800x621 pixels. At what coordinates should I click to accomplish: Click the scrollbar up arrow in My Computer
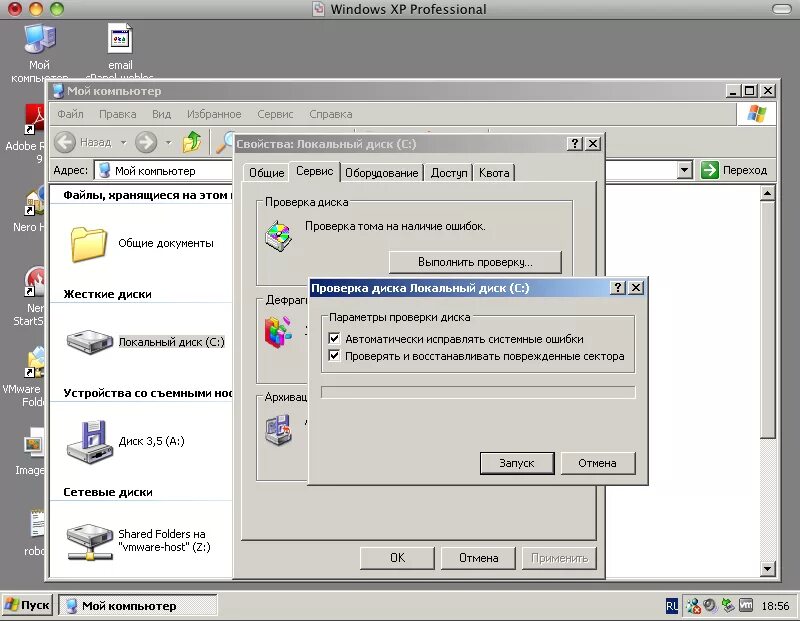767,193
